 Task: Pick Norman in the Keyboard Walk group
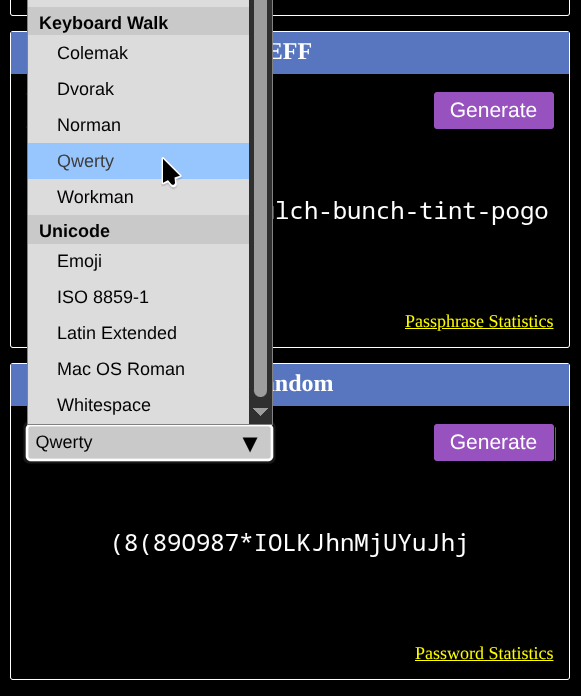tap(138, 125)
